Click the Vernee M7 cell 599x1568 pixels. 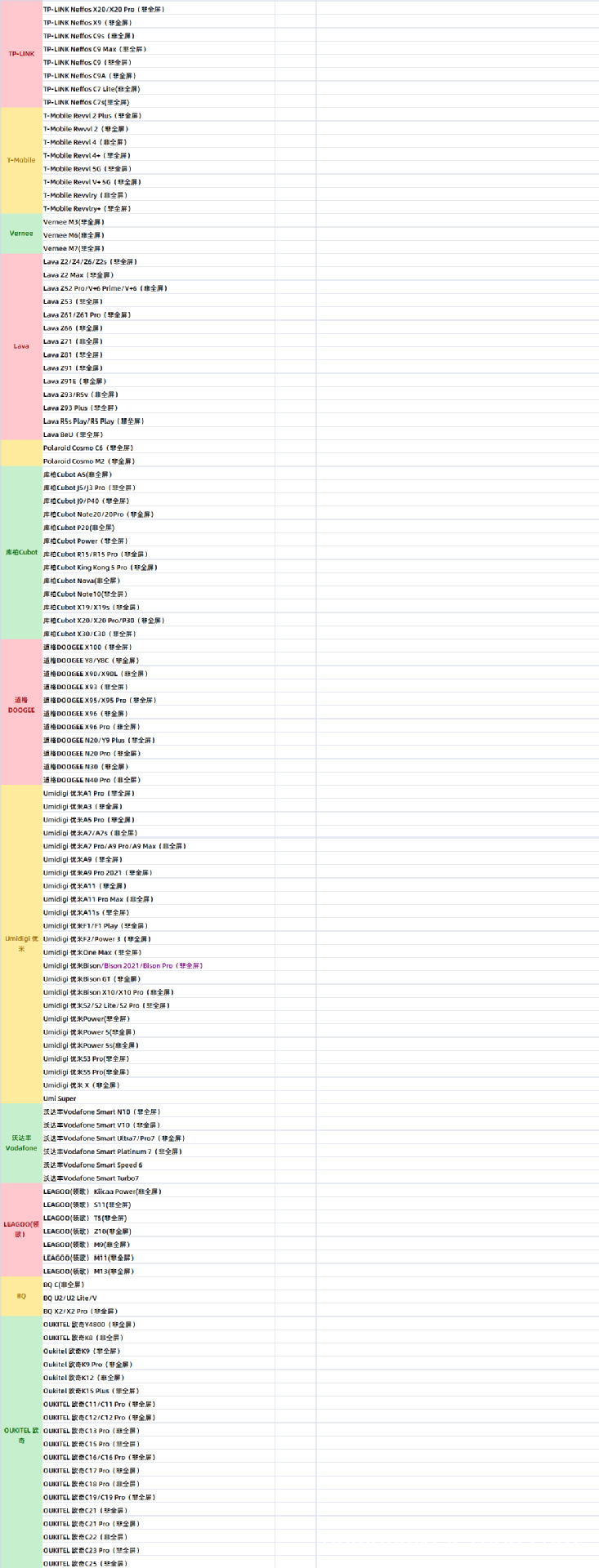[159, 248]
